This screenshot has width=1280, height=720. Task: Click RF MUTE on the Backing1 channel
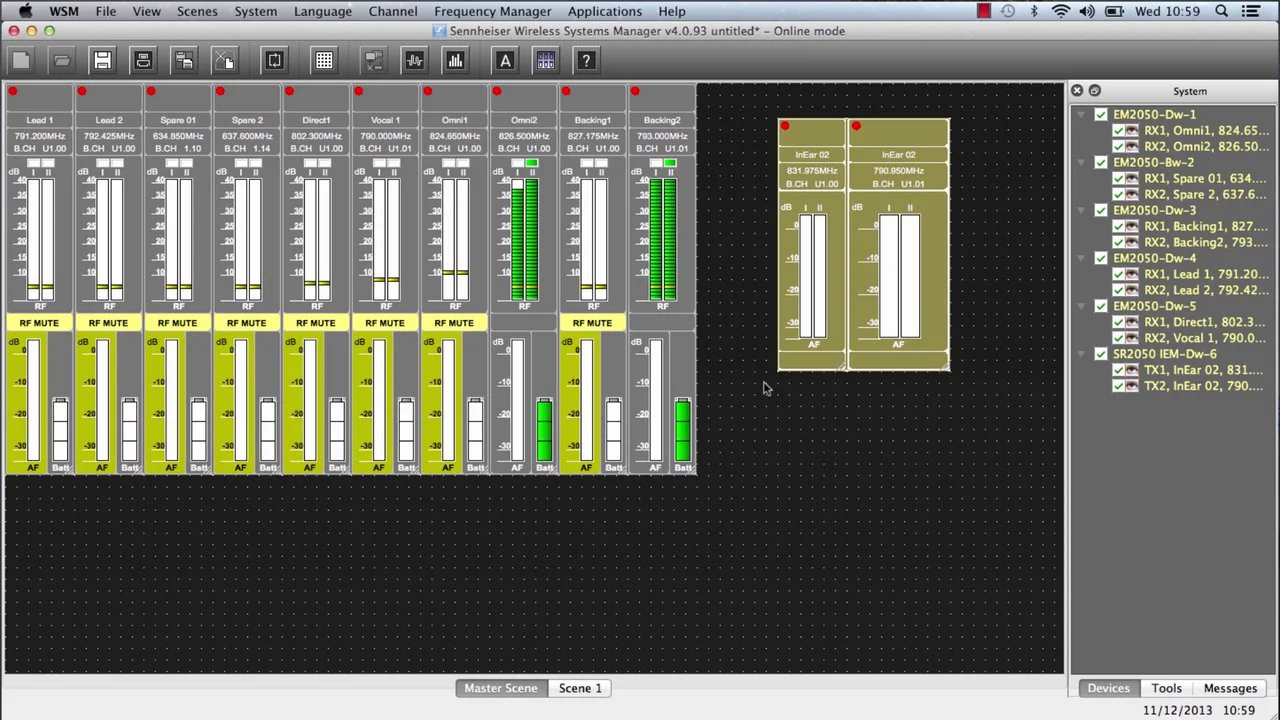(592, 323)
